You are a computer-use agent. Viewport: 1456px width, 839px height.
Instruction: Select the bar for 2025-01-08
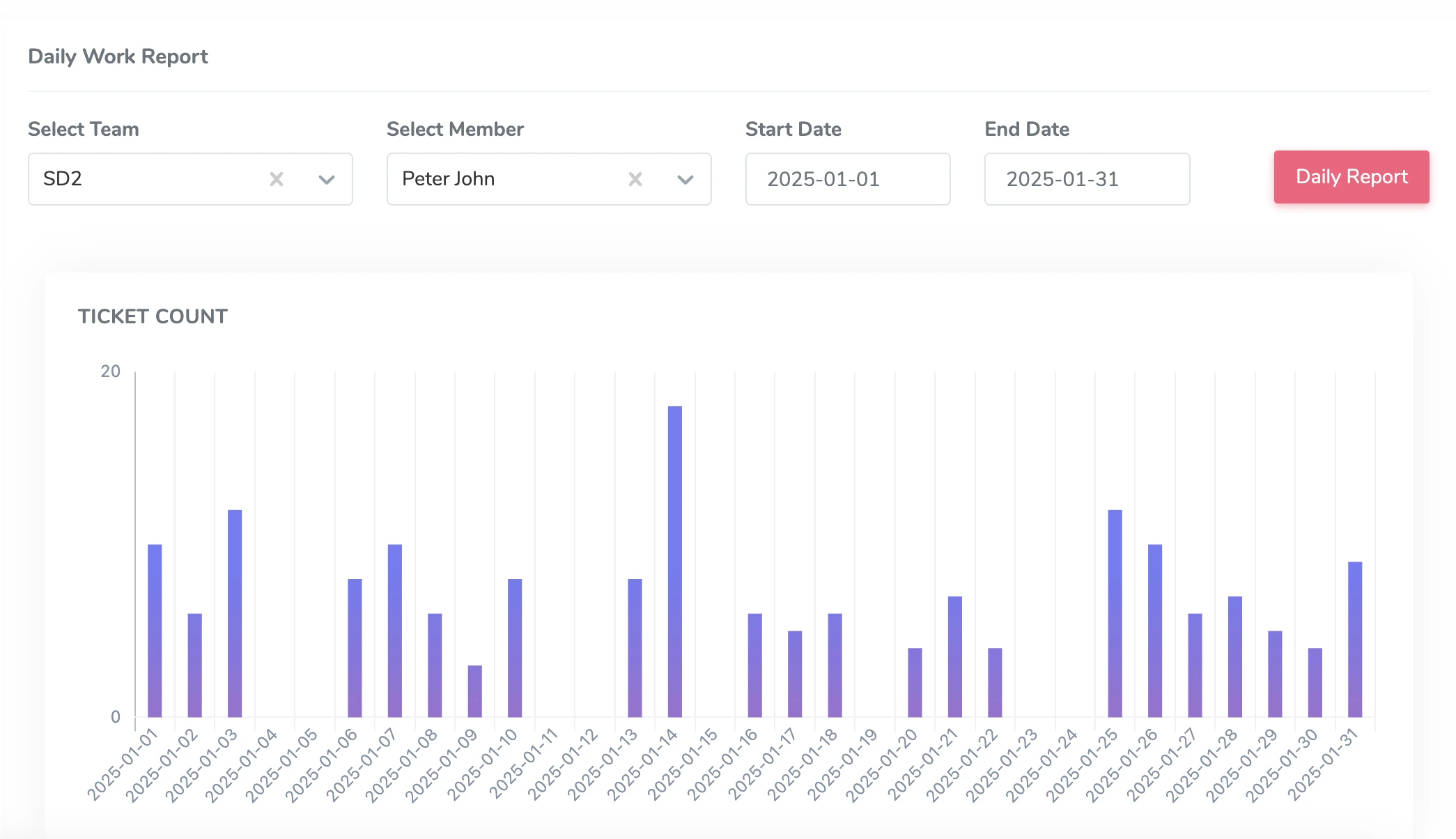(435, 665)
